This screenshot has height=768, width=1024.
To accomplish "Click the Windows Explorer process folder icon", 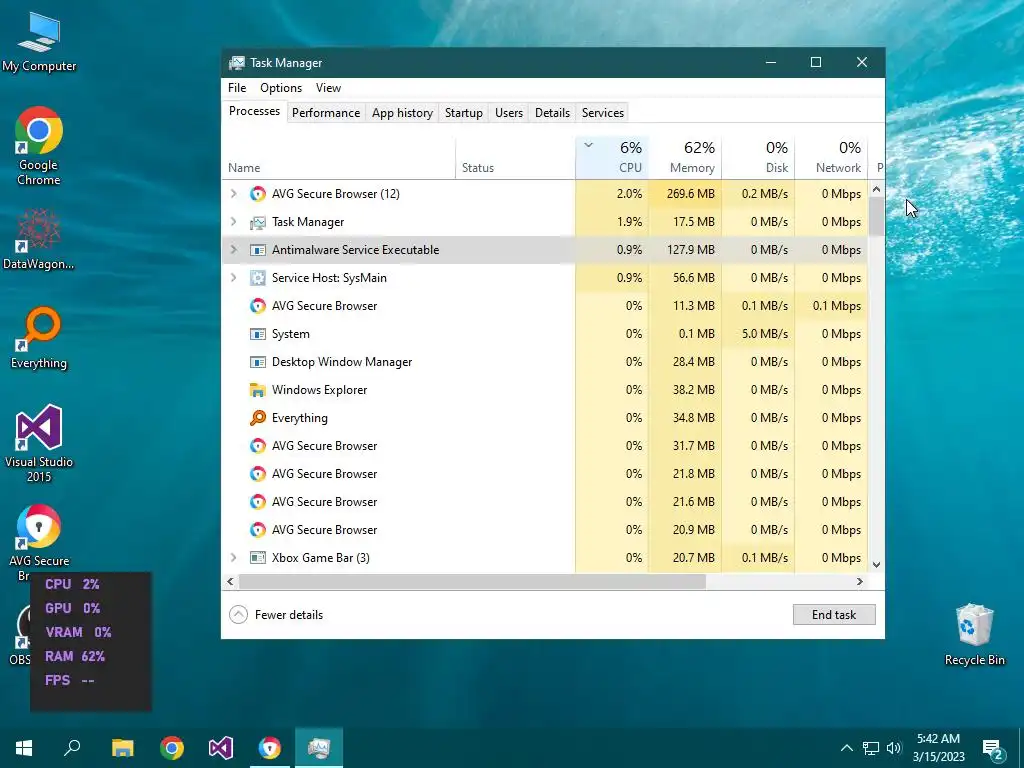I will (x=258, y=390).
